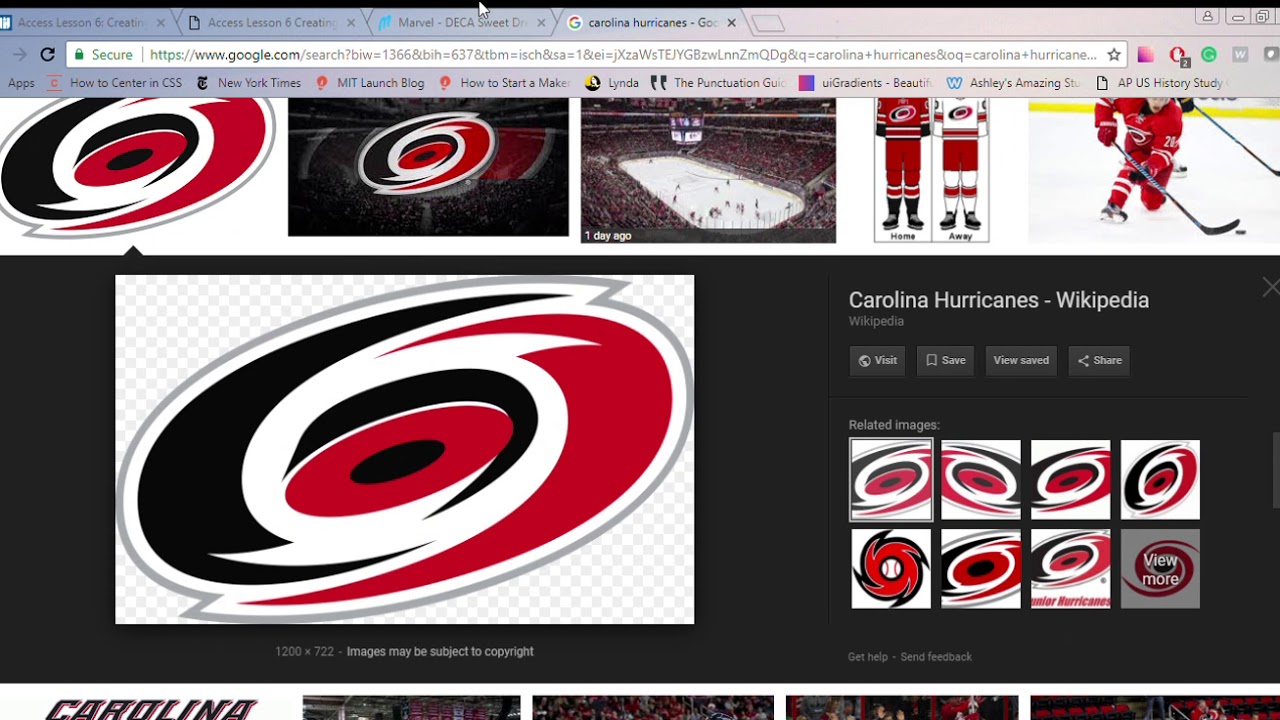Open hockey arena '1 day ago' thumbnail
The height and width of the screenshot is (720, 1280).
click(x=708, y=170)
